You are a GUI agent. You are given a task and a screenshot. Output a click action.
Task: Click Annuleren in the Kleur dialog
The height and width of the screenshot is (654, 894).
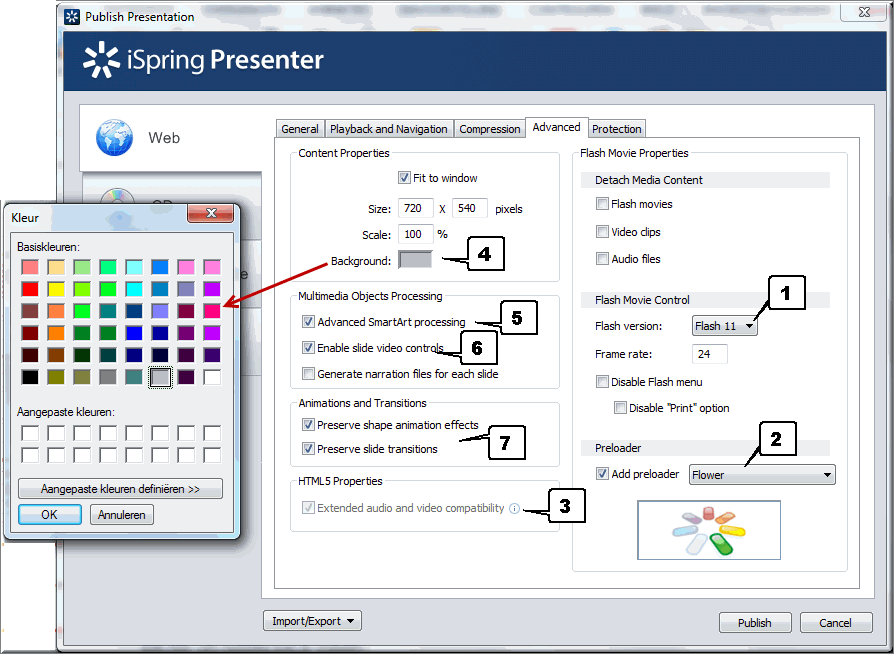(121, 514)
